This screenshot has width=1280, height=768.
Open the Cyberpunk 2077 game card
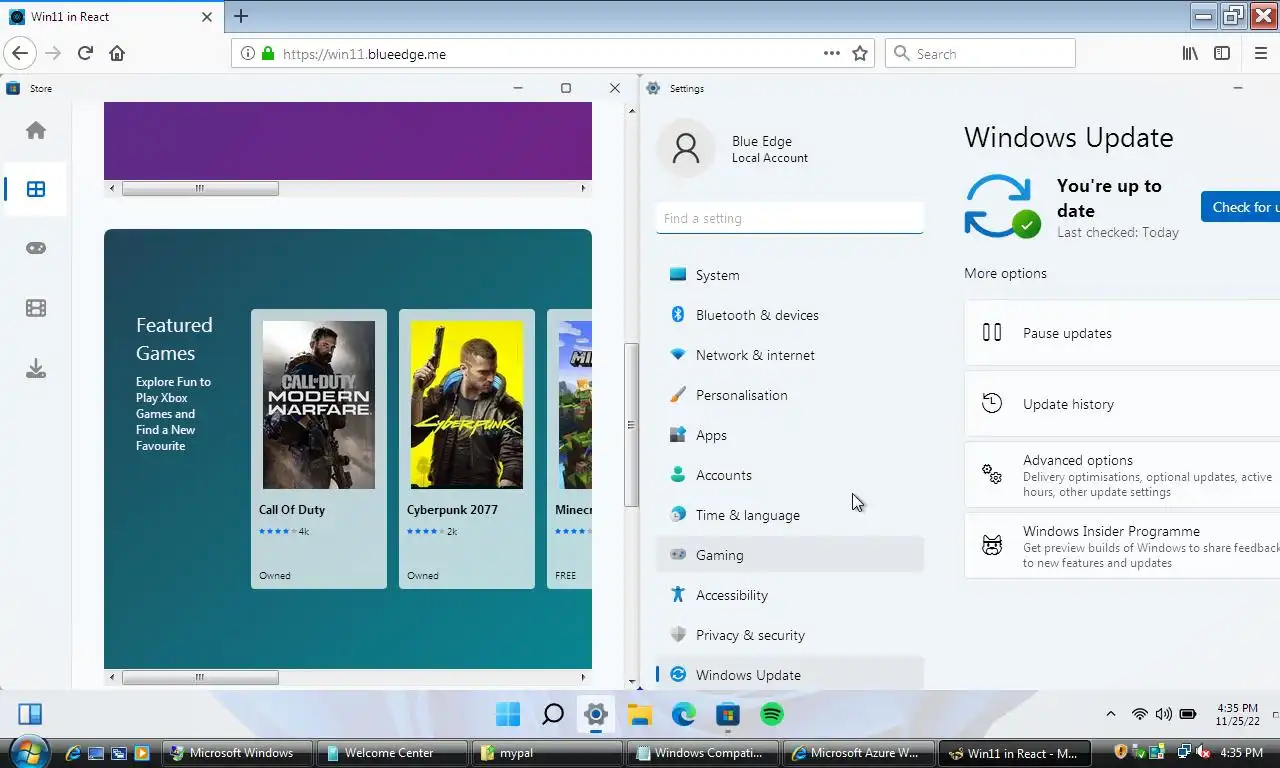point(467,449)
